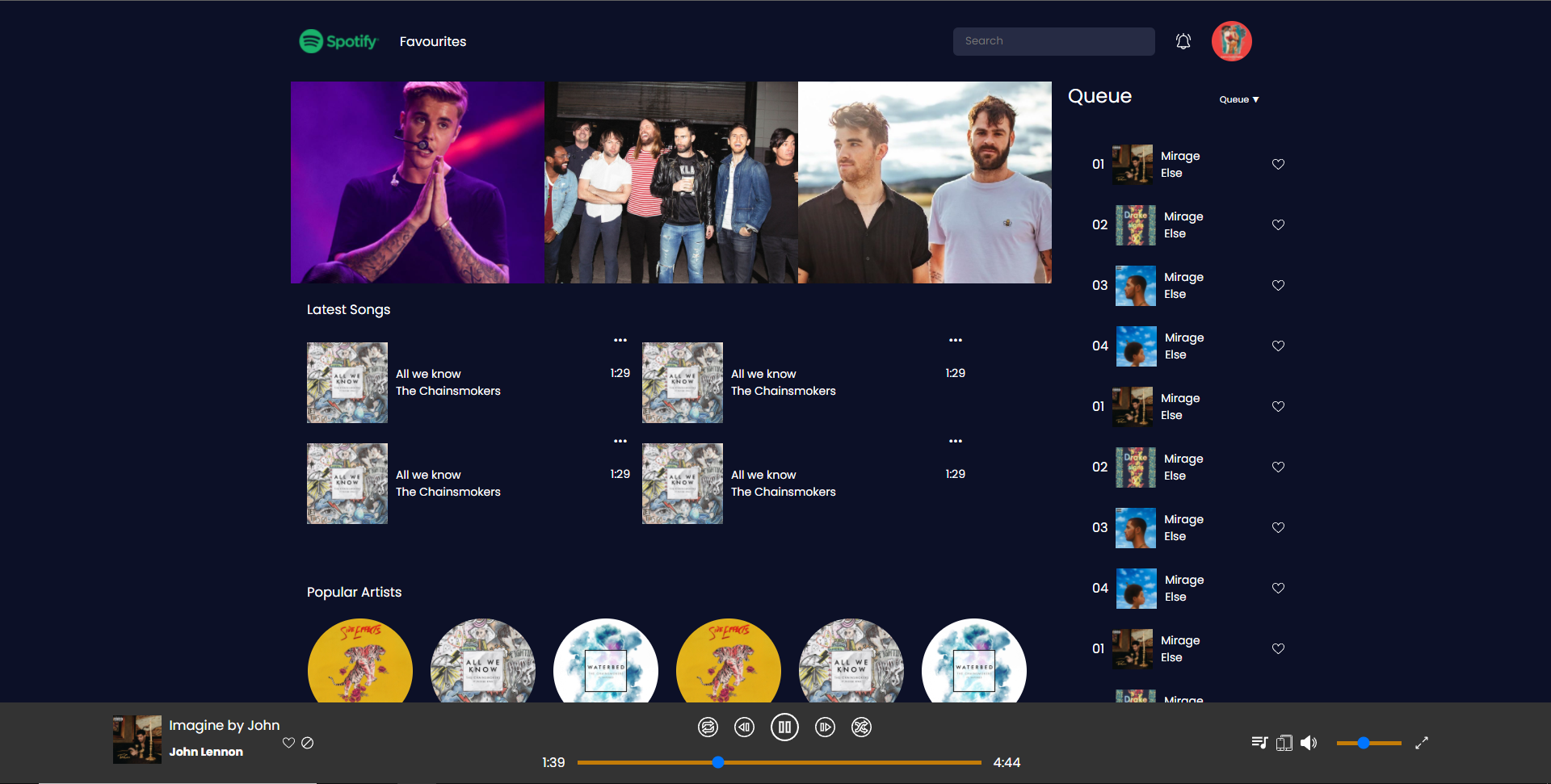Mute audio with the speaker icon
This screenshot has width=1551, height=784.
pyautogui.click(x=1309, y=743)
